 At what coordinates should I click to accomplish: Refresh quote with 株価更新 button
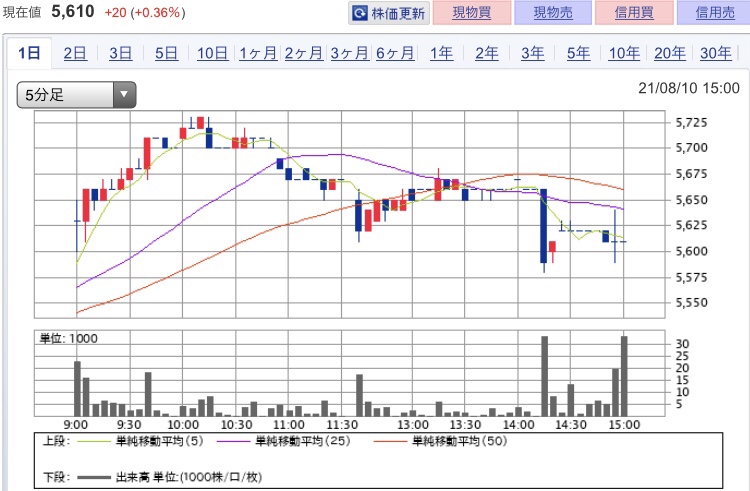coord(389,13)
